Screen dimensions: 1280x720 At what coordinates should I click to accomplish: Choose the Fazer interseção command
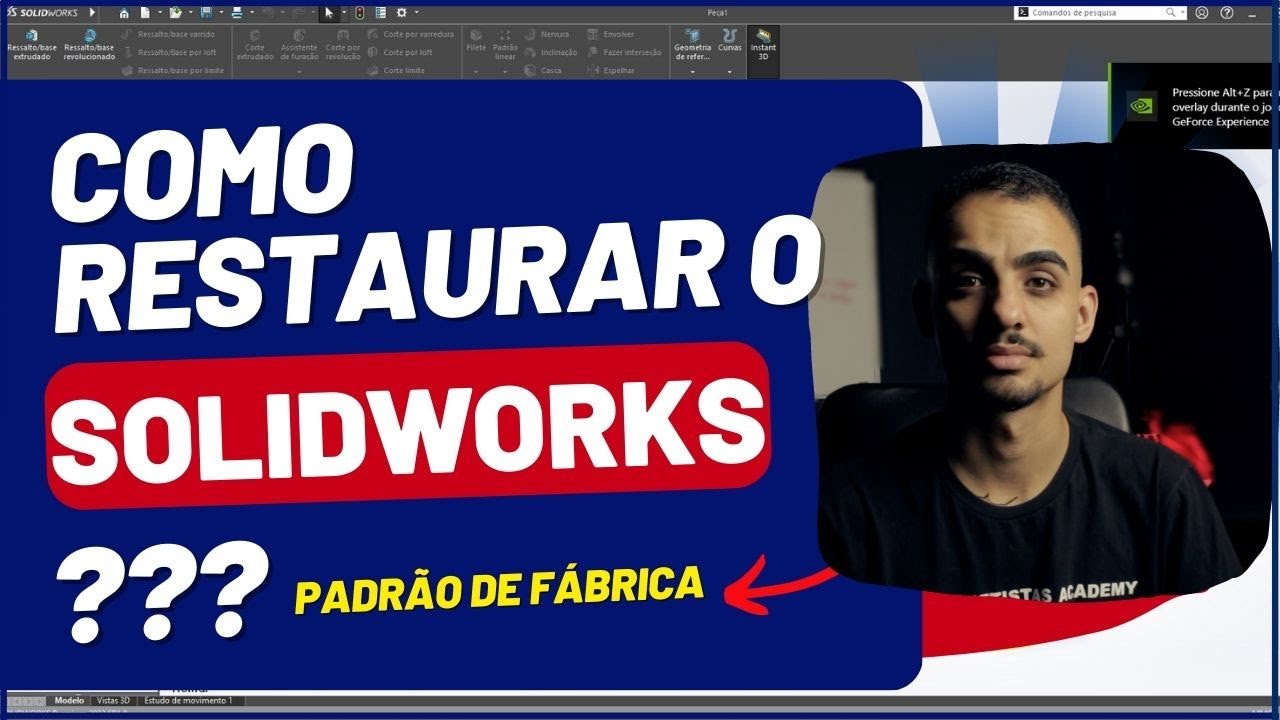[624, 52]
